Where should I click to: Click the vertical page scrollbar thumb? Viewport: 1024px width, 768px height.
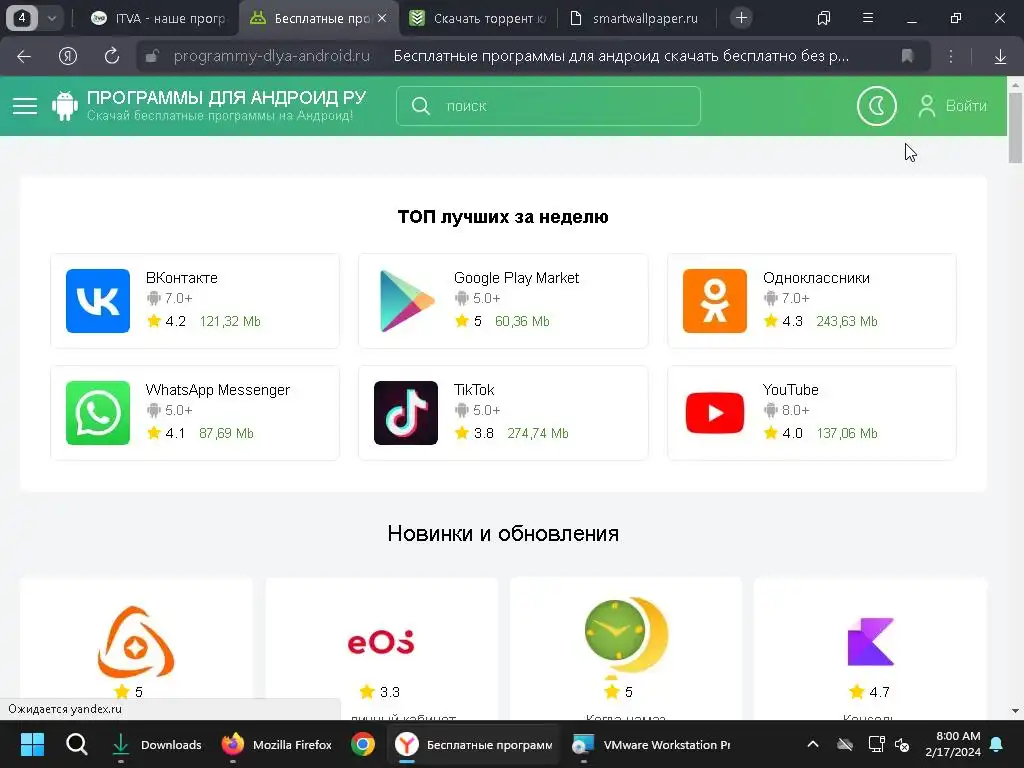[x=1015, y=127]
